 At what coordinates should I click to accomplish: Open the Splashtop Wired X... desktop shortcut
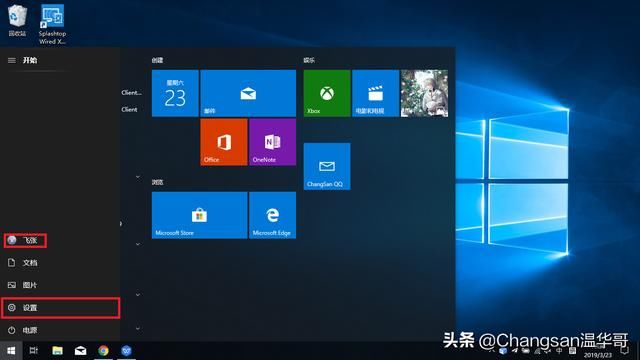pos(52,24)
